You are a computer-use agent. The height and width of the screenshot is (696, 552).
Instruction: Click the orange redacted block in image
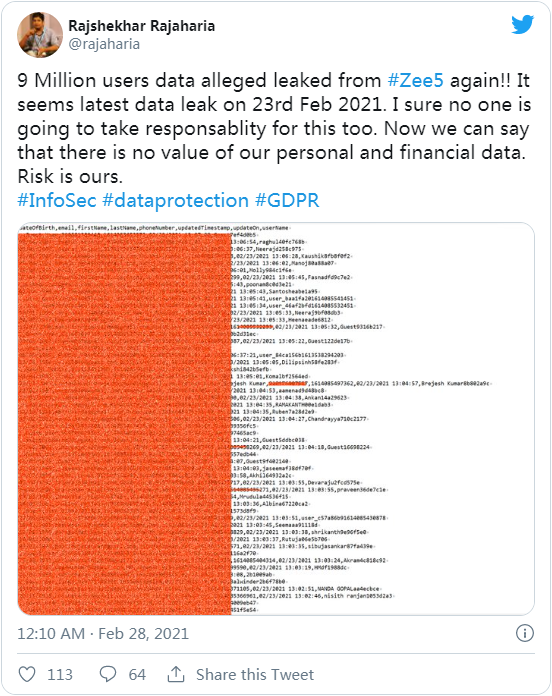(124, 424)
